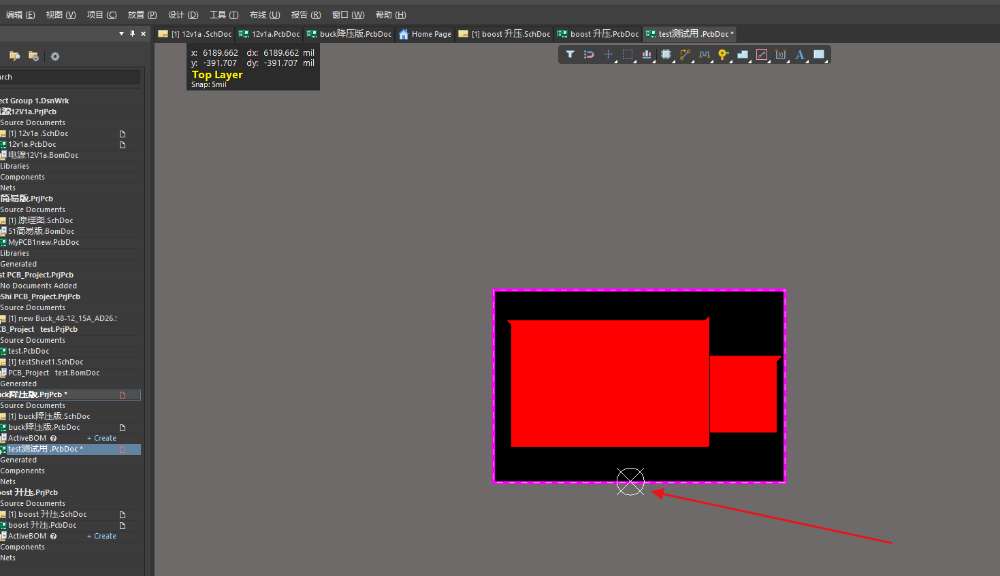The width and height of the screenshot is (1000, 576).
Task: Open the snapping magnet tool
Action: [589, 55]
